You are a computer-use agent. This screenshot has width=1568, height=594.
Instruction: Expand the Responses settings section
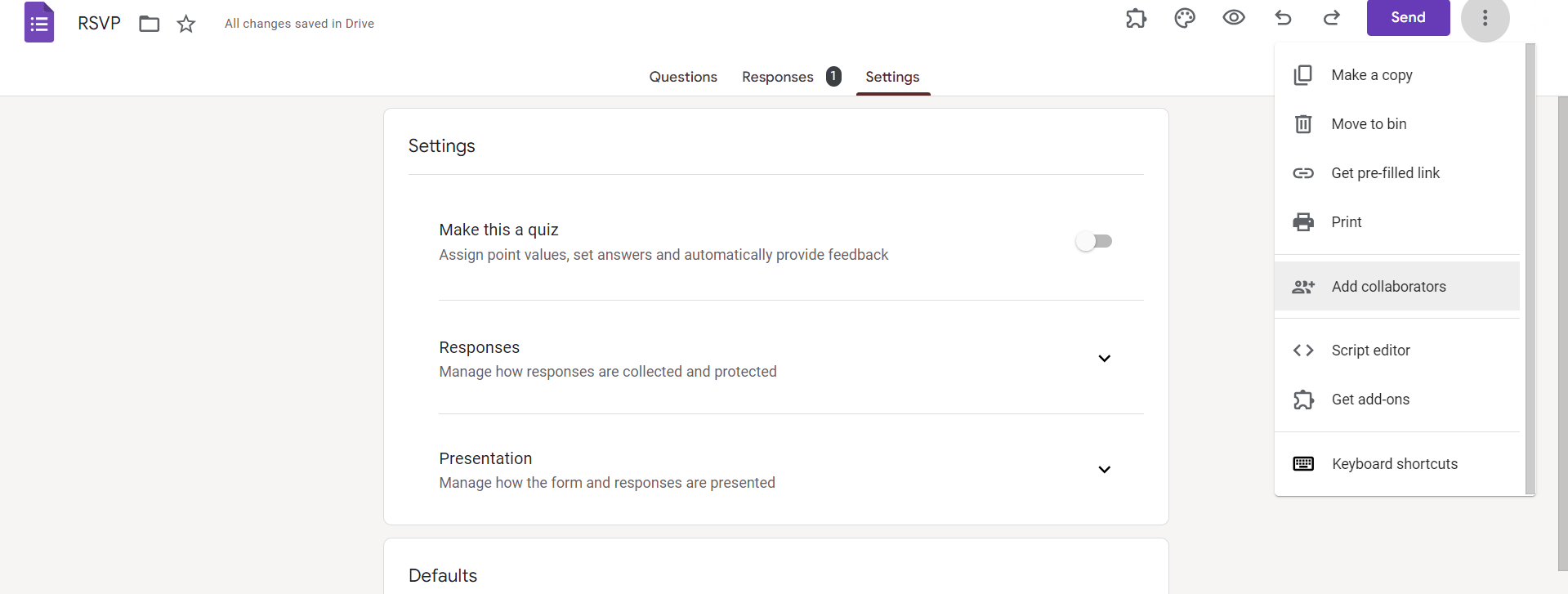(1105, 359)
